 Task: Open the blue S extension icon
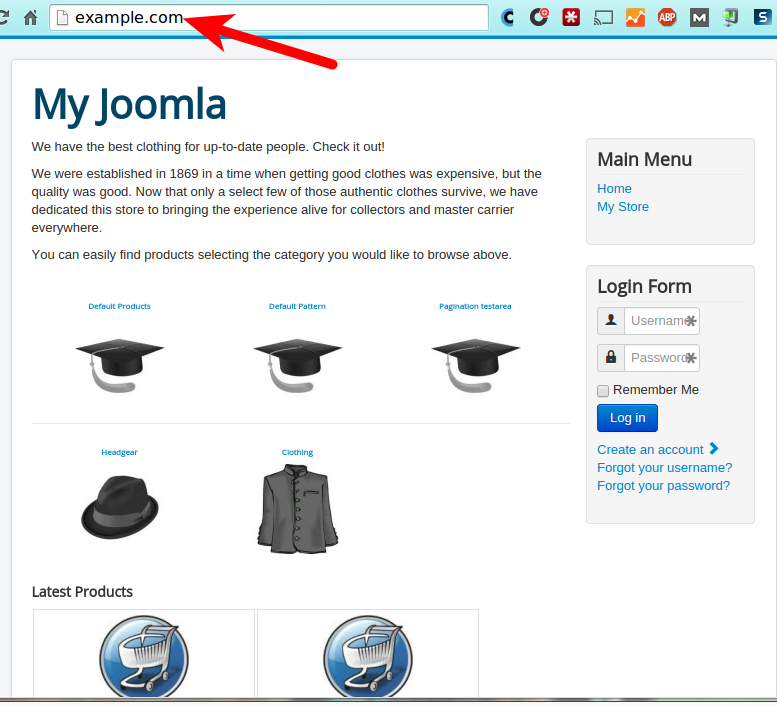click(x=762, y=17)
